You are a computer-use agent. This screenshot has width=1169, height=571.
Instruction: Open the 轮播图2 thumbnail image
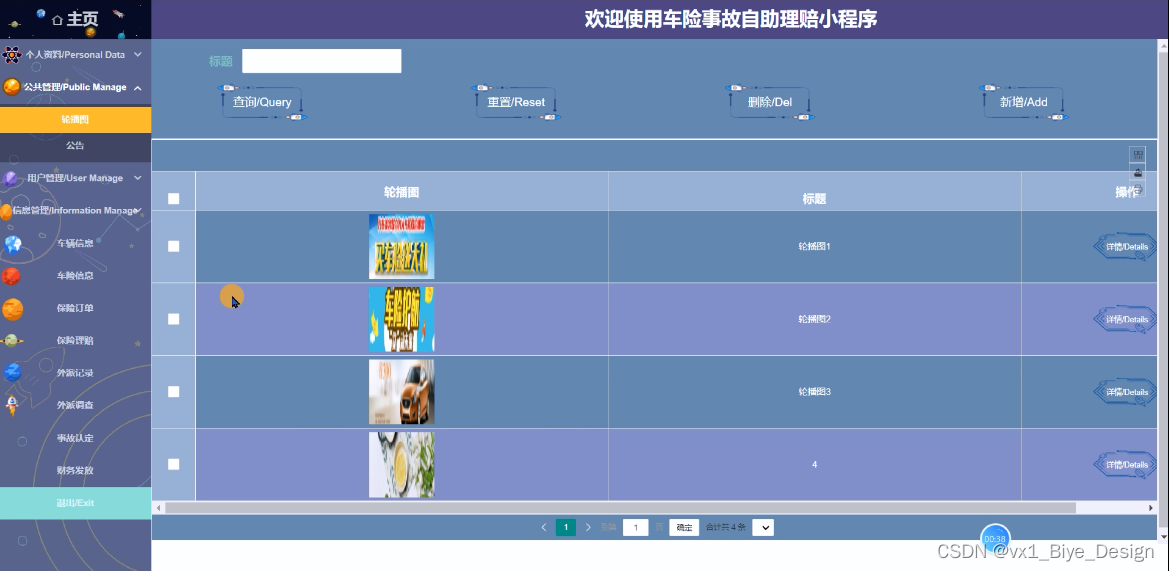click(401, 319)
